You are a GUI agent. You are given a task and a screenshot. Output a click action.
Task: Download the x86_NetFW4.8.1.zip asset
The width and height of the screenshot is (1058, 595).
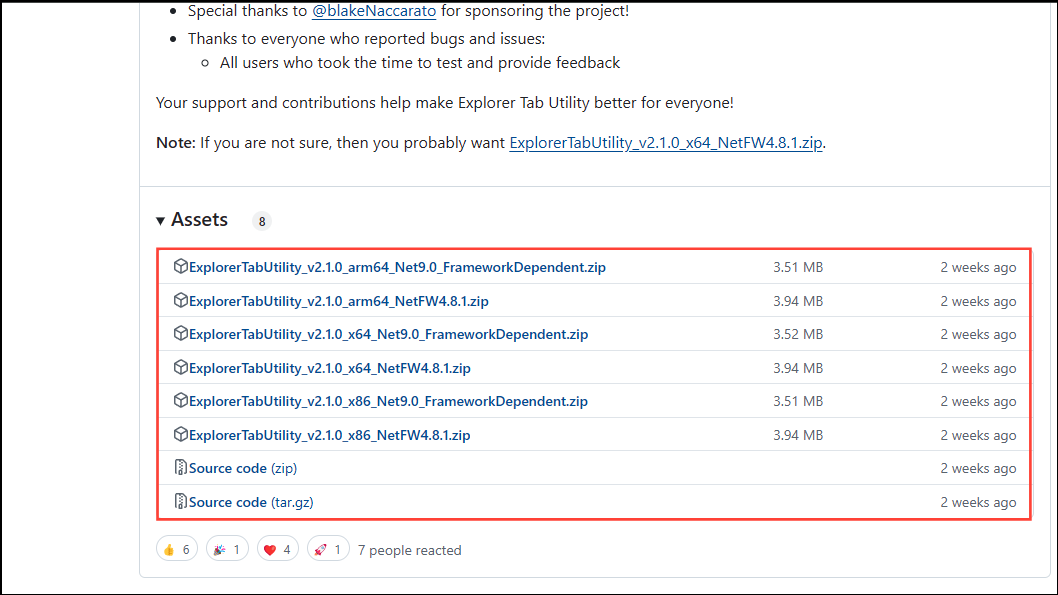330,434
